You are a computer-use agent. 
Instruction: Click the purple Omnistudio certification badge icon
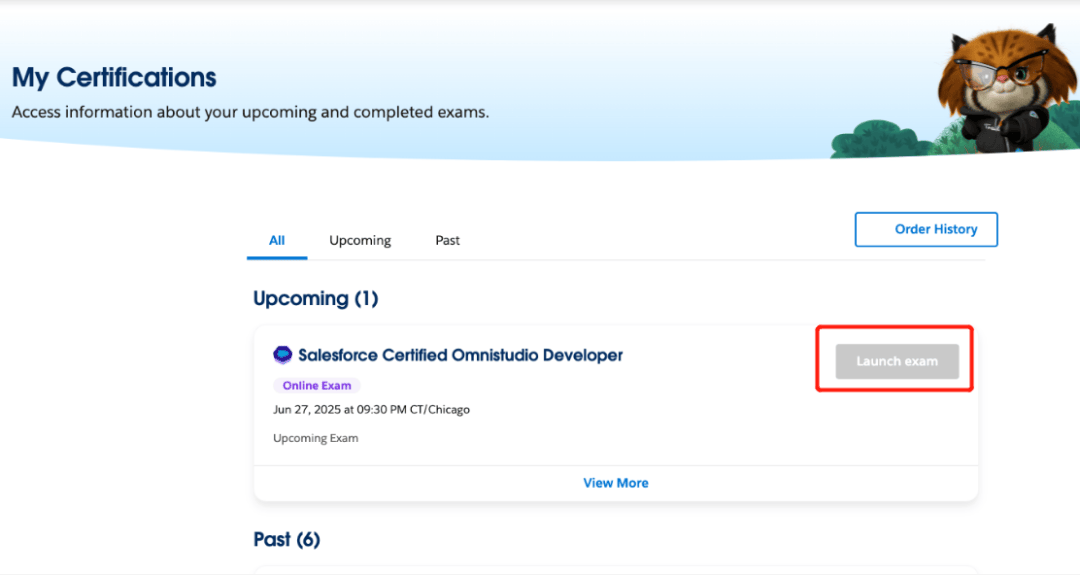tap(283, 355)
